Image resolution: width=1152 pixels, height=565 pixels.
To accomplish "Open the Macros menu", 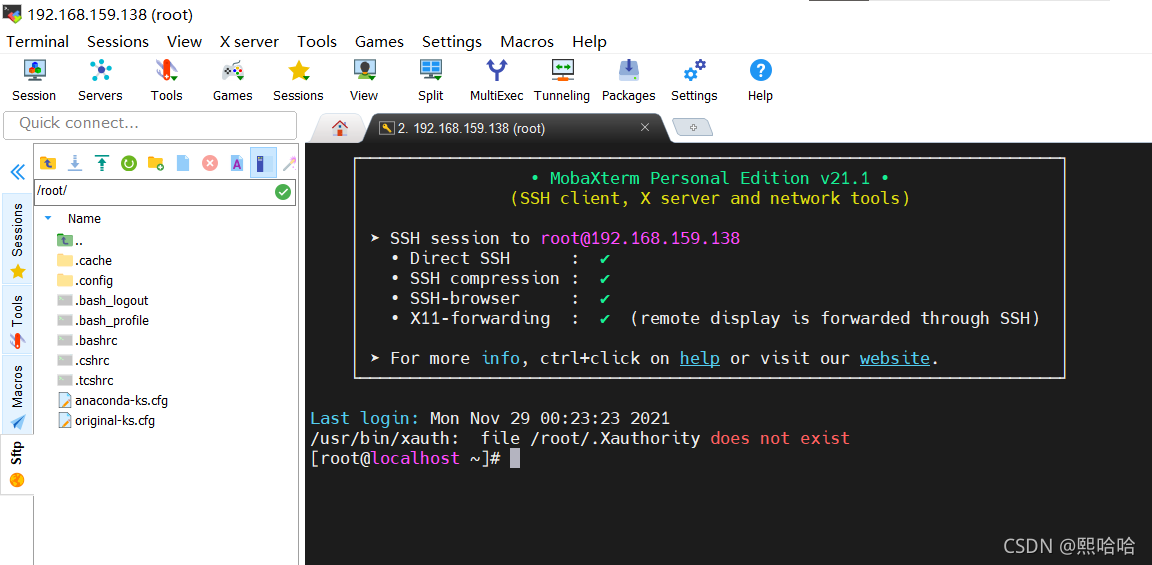I will pos(528,42).
